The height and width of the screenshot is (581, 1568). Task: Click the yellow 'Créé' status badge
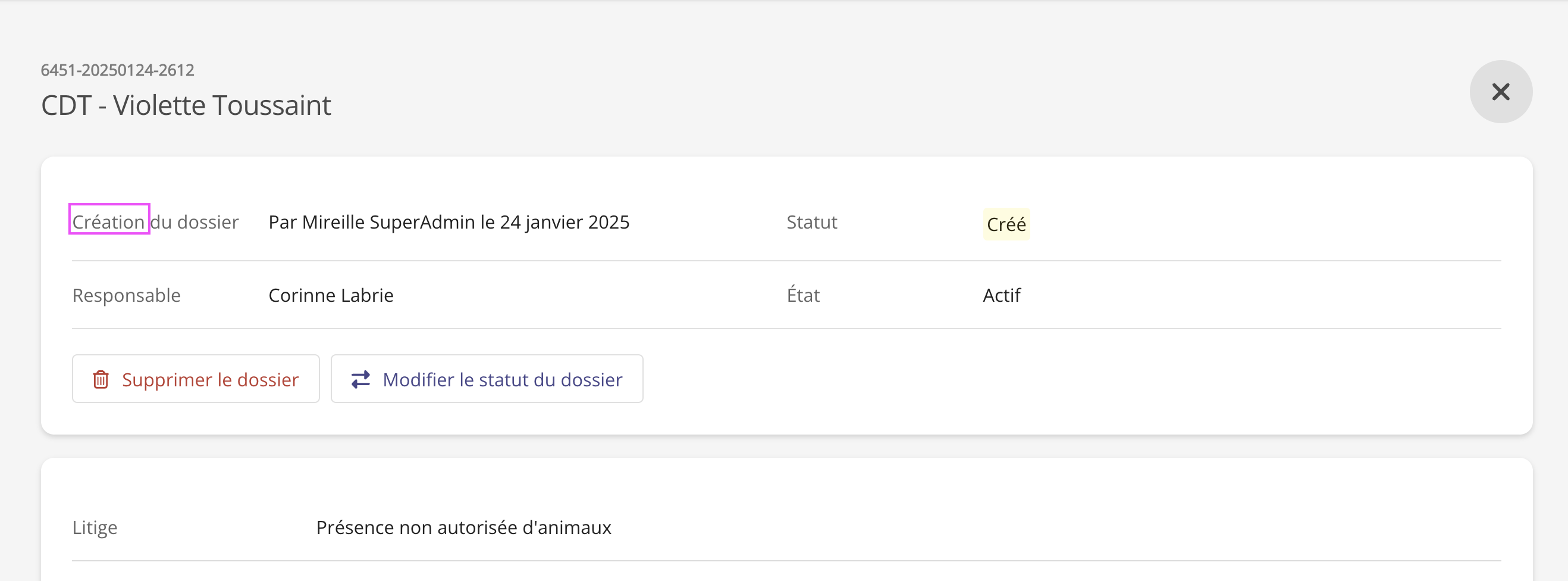click(x=1005, y=224)
